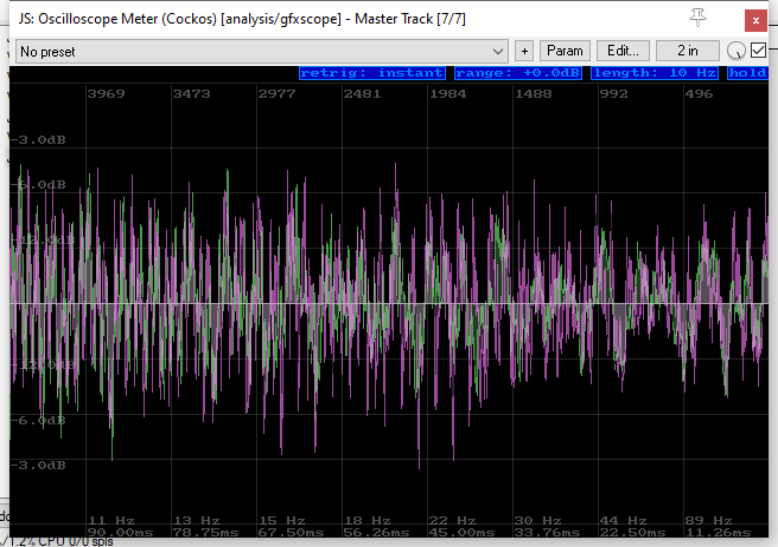The height and width of the screenshot is (547, 778).
Task: Click the 3969 time grid label
Action: (106, 94)
